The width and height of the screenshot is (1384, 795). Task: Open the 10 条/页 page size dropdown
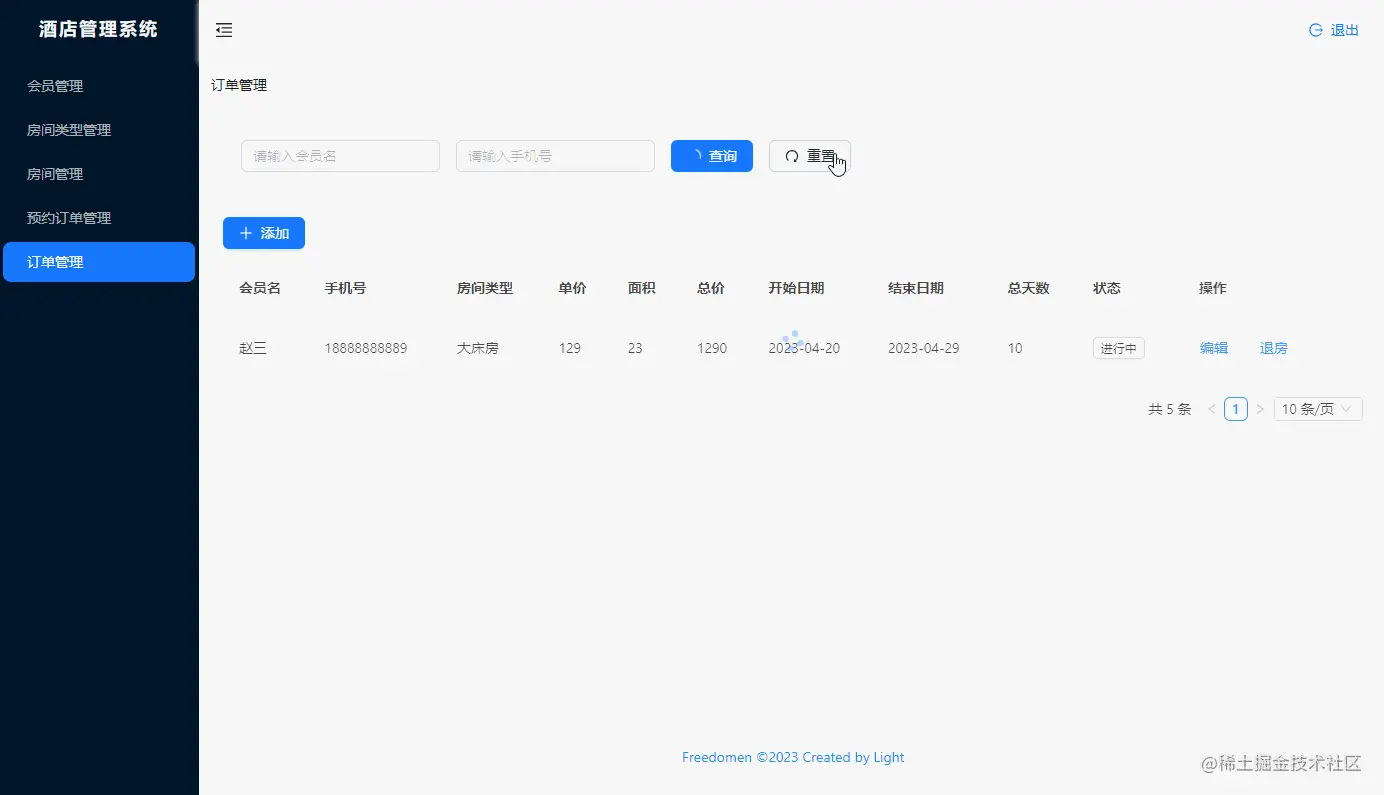(1318, 409)
